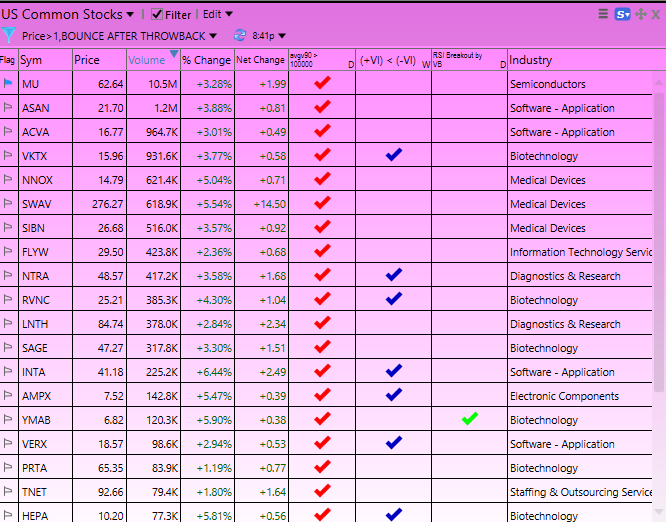Open the Price>1, BOUNCE AFTER THROWBACK filter dropdown
The image size is (666, 522).
[x=119, y=36]
